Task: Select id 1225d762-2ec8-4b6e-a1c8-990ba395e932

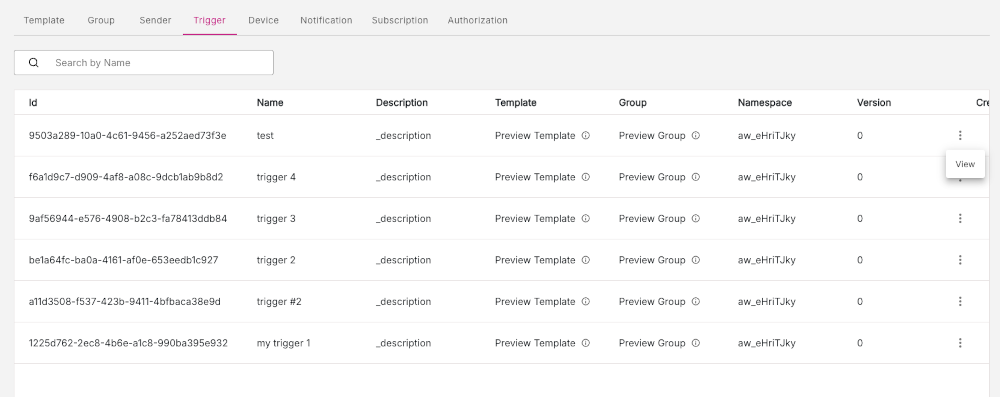Action: pyautogui.click(x=128, y=343)
